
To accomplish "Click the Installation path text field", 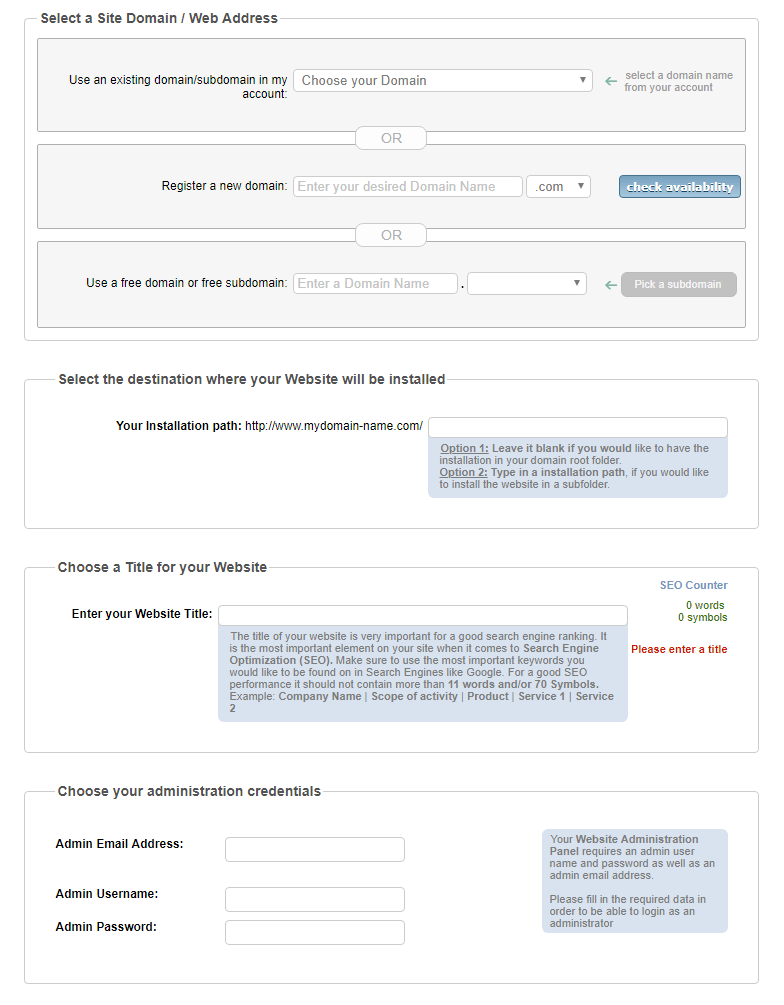I will point(577,427).
